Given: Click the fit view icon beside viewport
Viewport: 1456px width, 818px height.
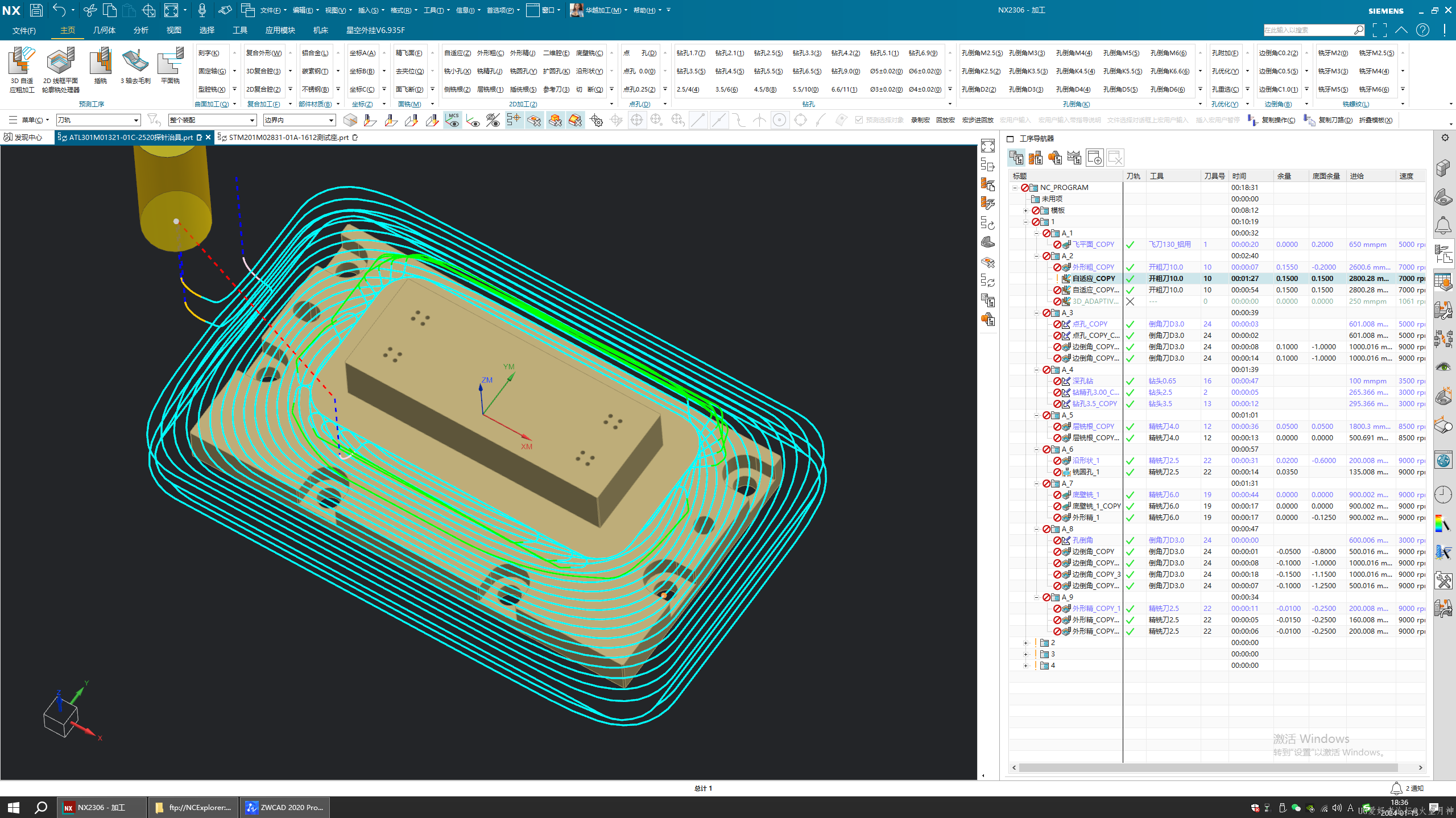Looking at the screenshot, I should point(988,146).
